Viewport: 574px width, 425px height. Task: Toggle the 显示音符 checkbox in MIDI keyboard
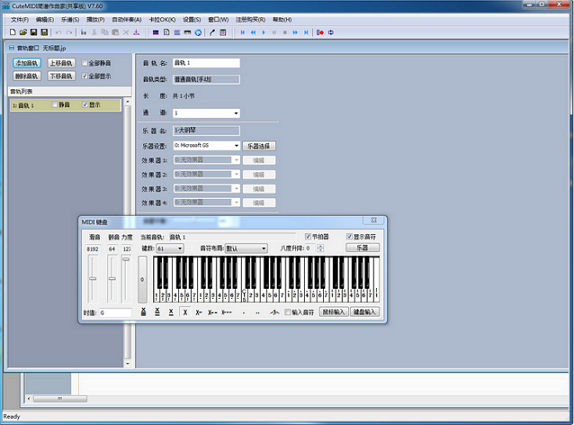coord(349,236)
